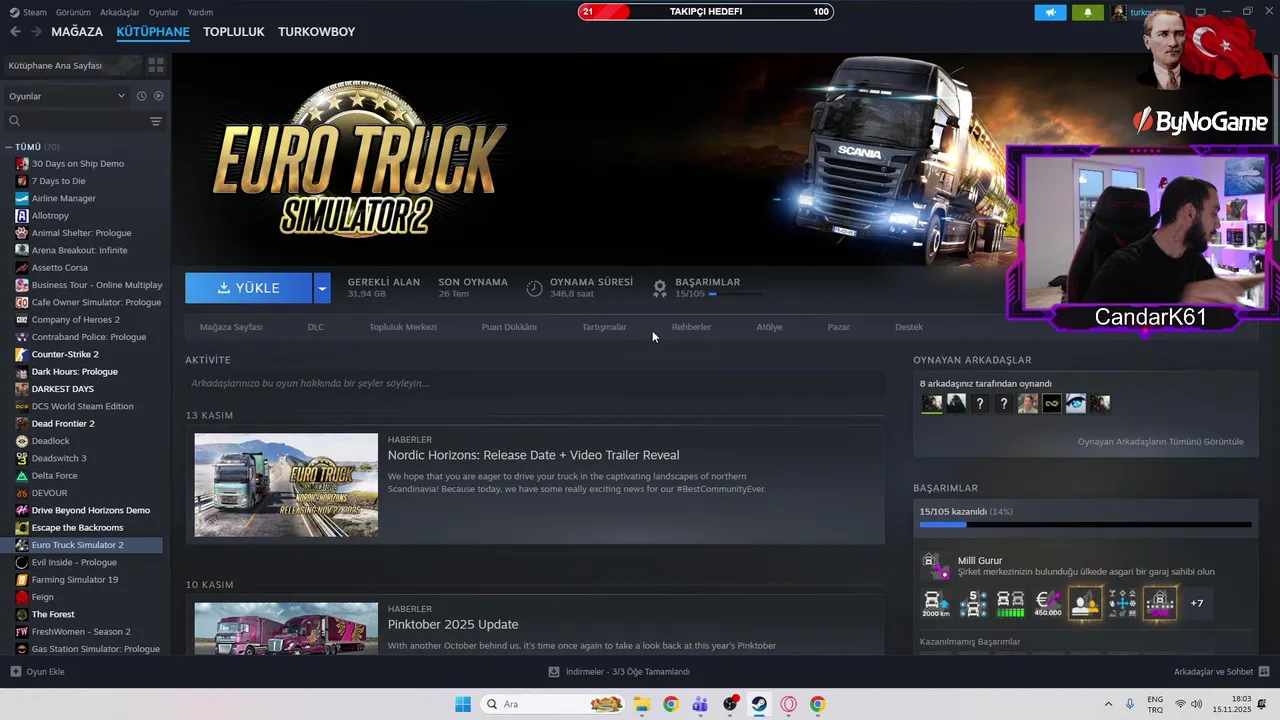Open Microsoft Teams from the taskbar

[x=701, y=704]
